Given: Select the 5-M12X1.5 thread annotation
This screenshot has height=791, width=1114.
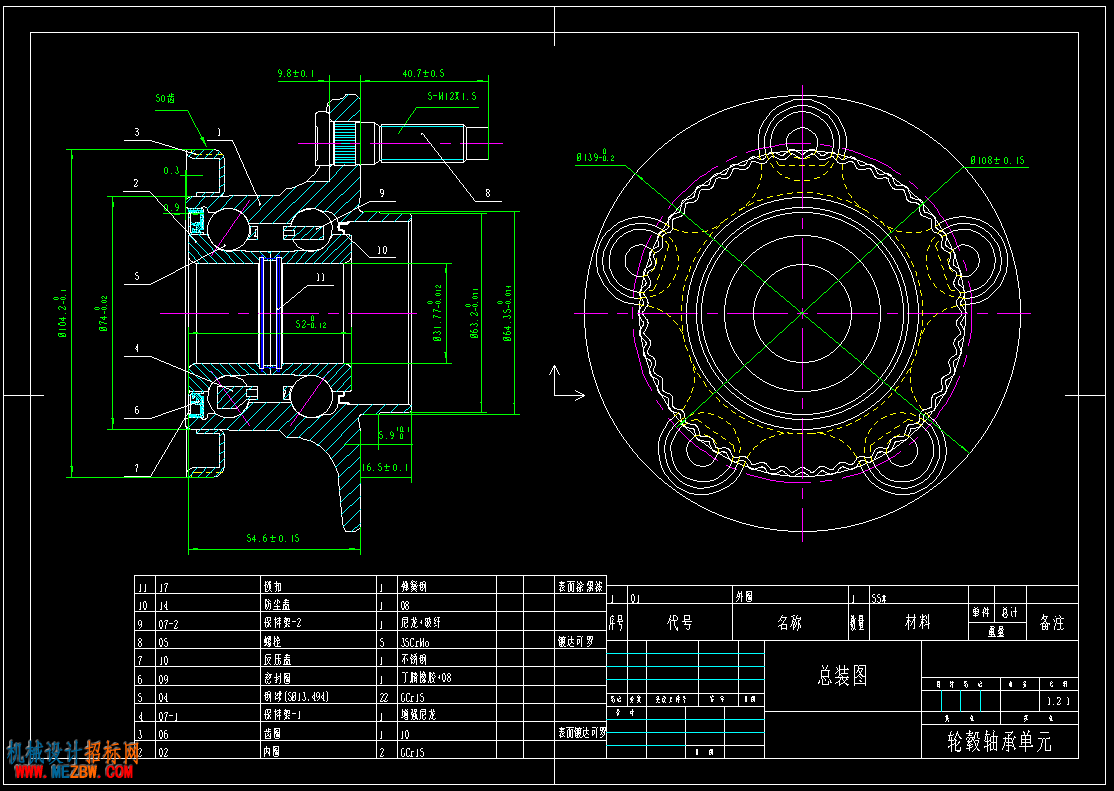Looking at the screenshot, I should [x=452, y=96].
